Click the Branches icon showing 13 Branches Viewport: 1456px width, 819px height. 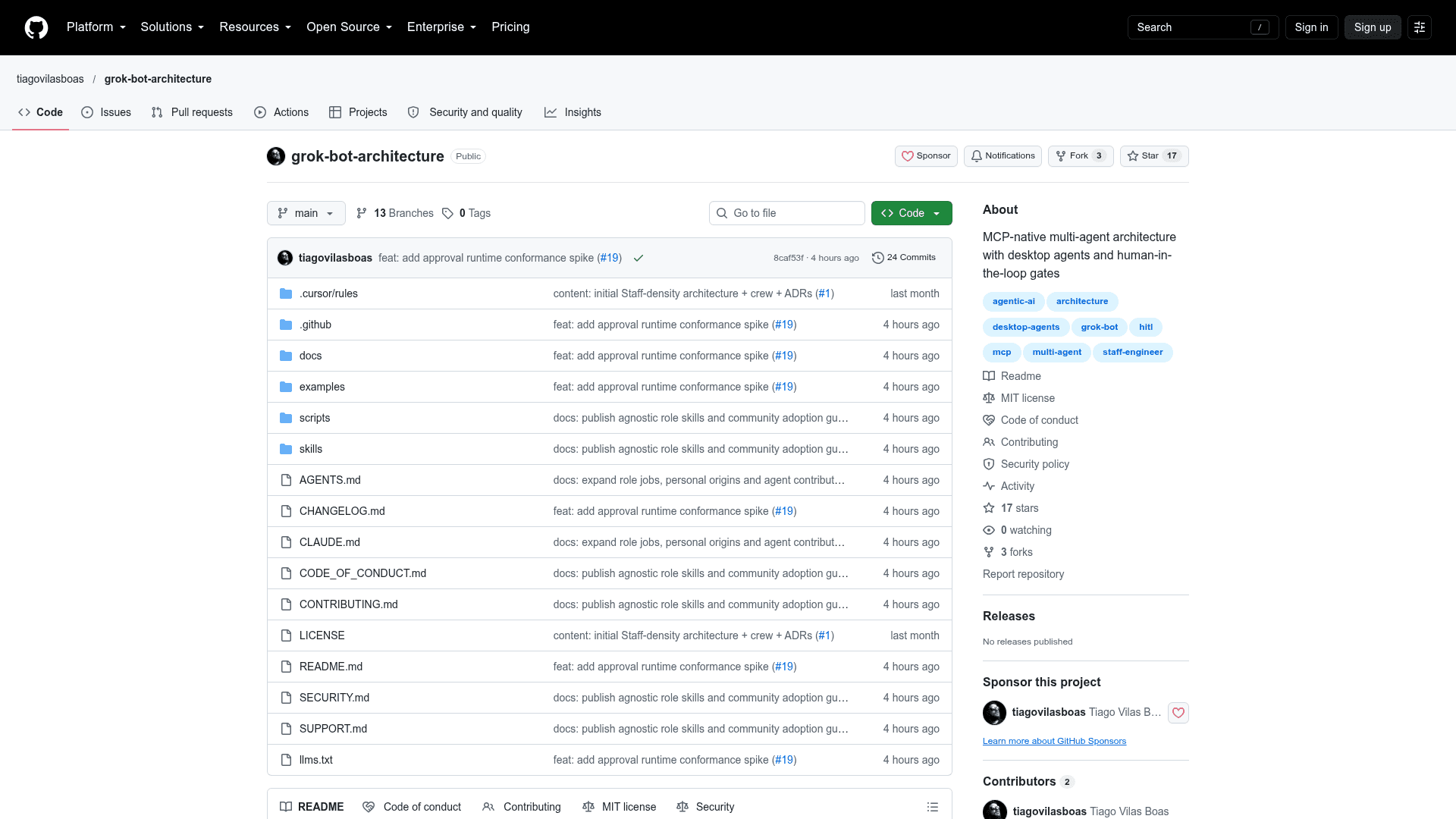362,213
